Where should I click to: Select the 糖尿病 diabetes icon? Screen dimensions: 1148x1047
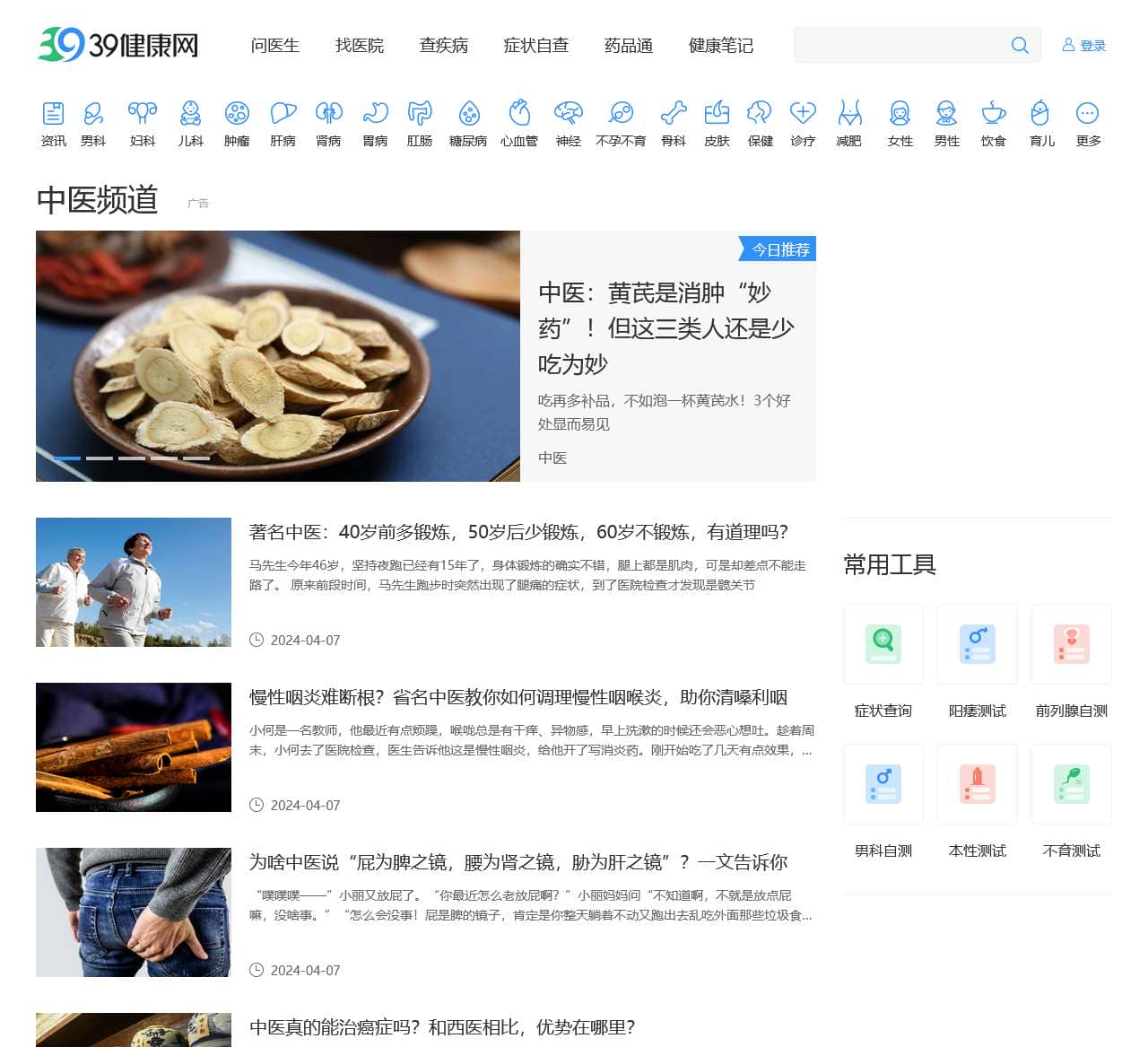pos(468,113)
